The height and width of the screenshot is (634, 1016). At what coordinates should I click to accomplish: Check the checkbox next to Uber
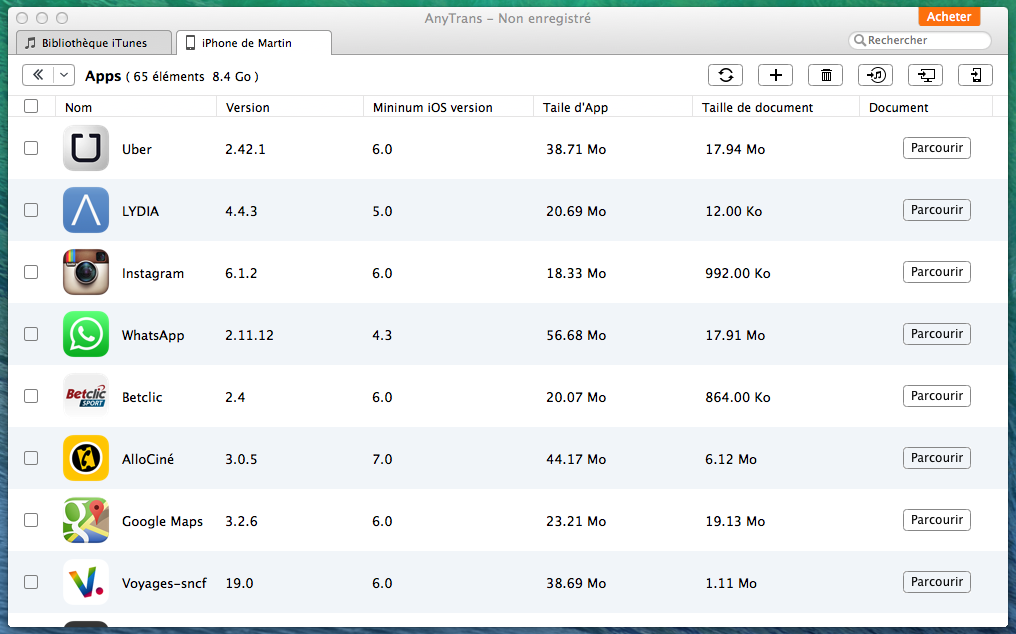click(31, 148)
